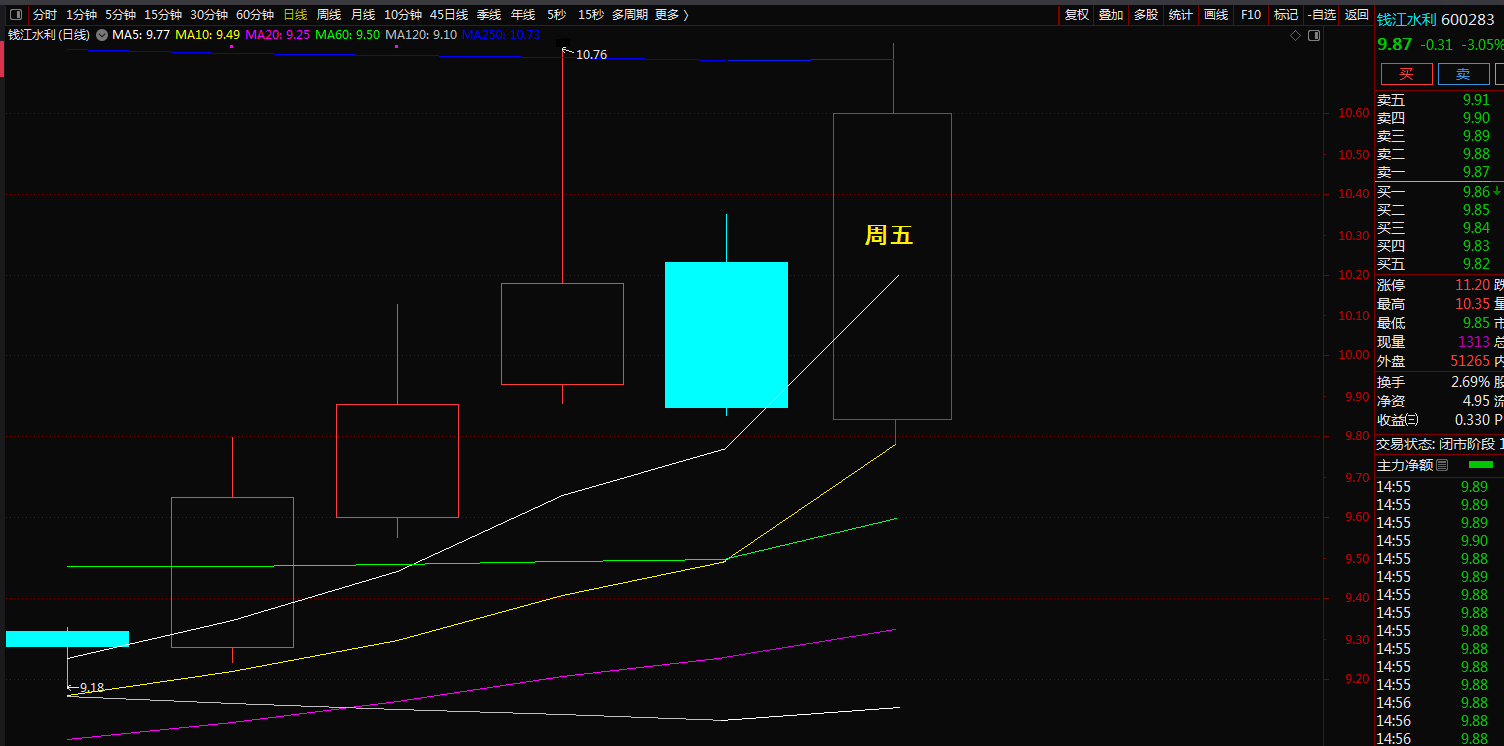Viewport: 1504px width, 746px height.
Task: Click the 9.18 low price marker
Action: pos(92,687)
